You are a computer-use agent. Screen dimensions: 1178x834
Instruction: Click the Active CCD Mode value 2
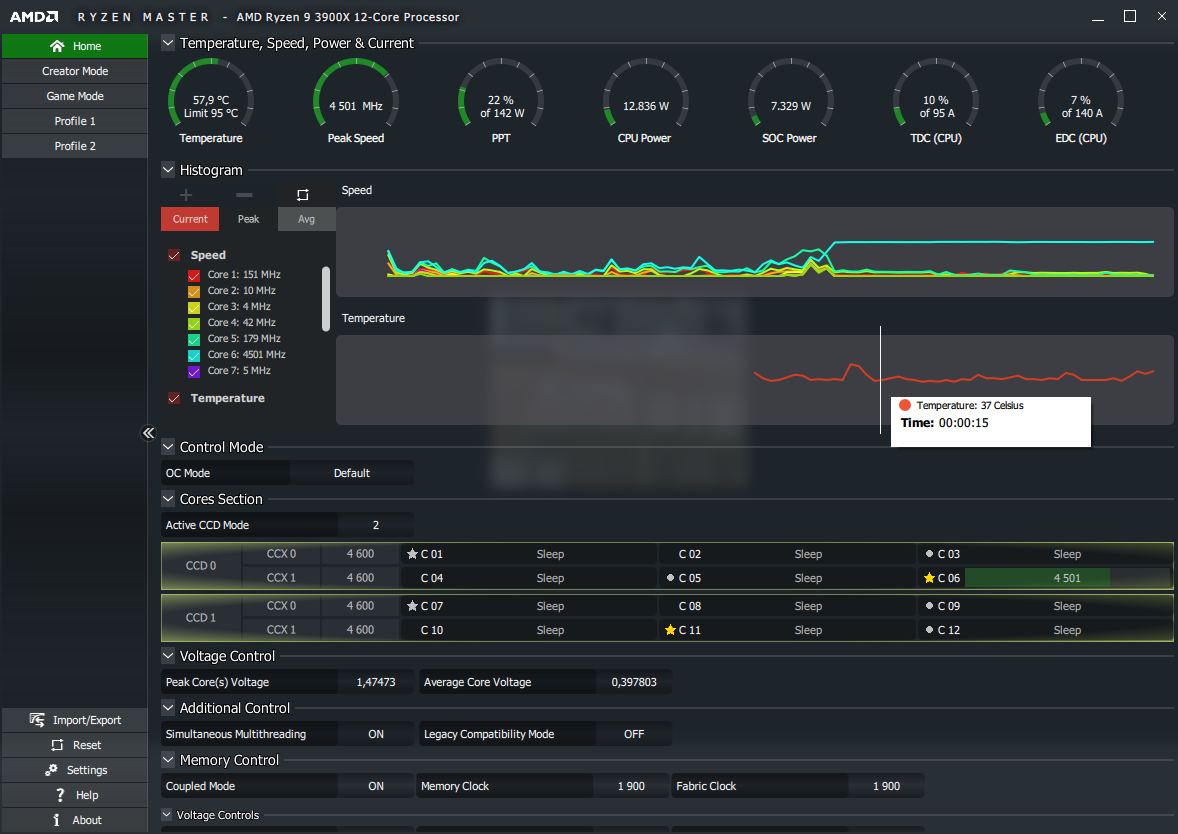pos(376,524)
